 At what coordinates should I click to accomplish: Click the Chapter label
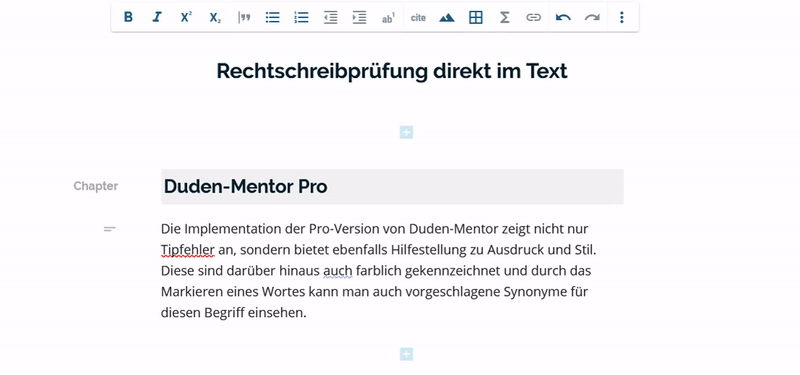(x=95, y=186)
